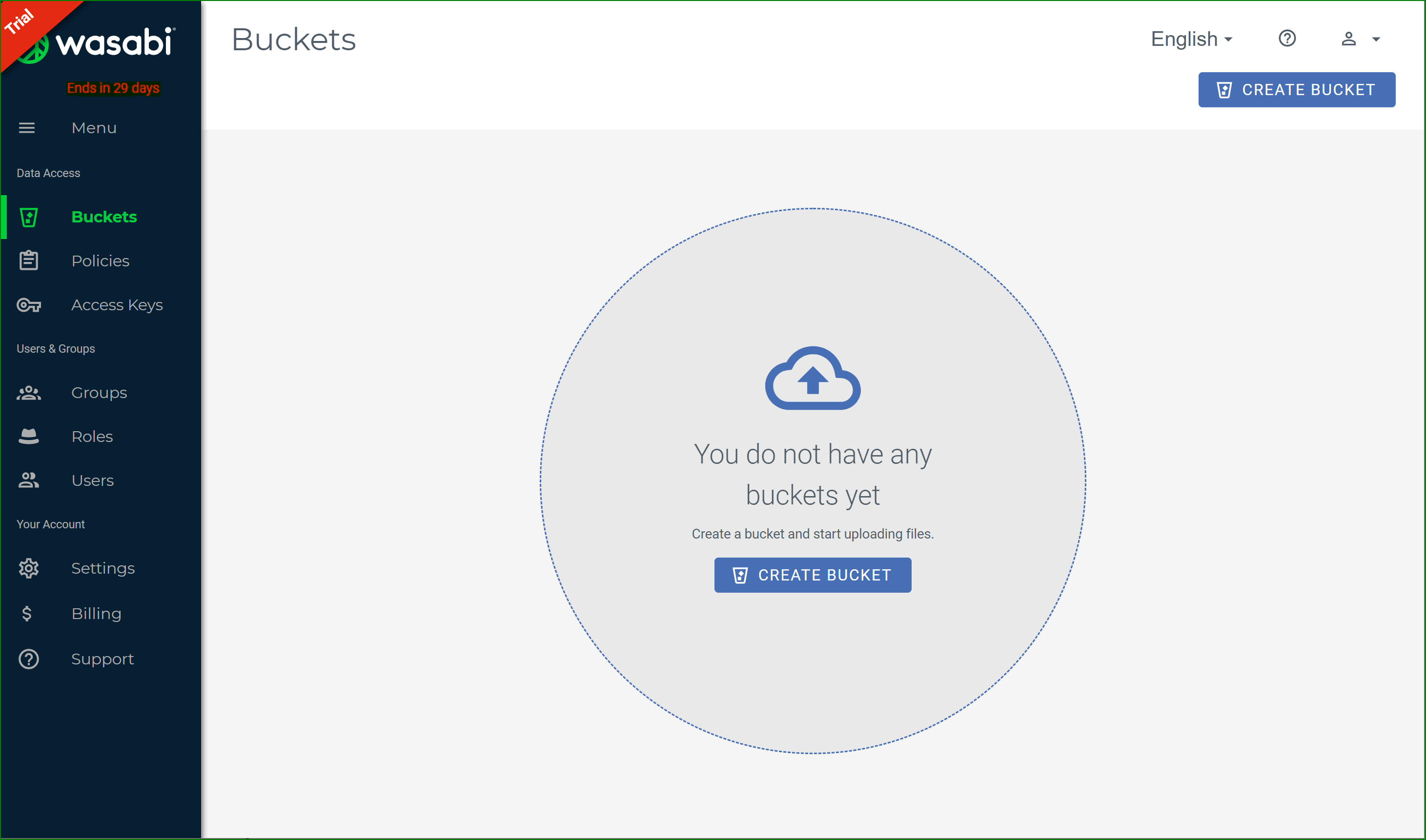Click the Buckets bucket icon in sidebar
The width and height of the screenshot is (1426, 840).
(x=28, y=218)
